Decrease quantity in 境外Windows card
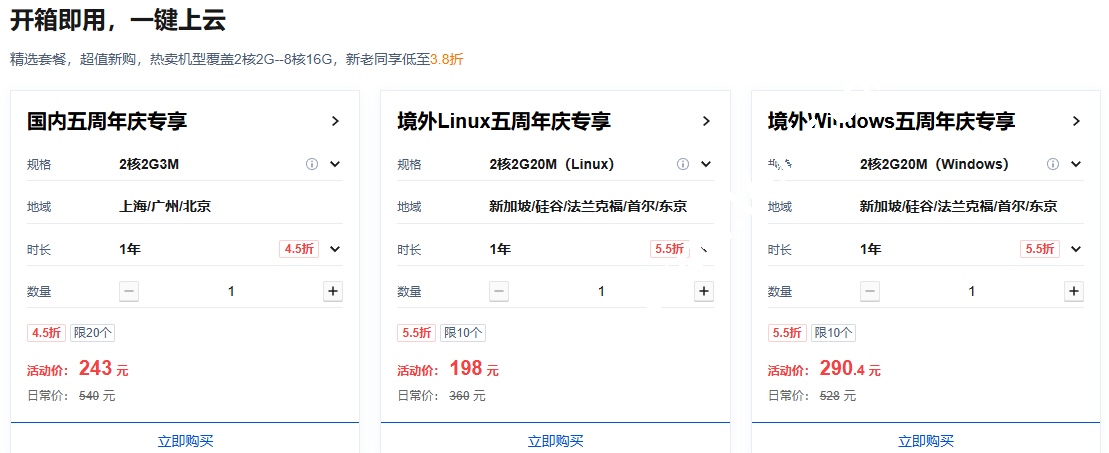This screenshot has width=1109, height=453. [870, 291]
